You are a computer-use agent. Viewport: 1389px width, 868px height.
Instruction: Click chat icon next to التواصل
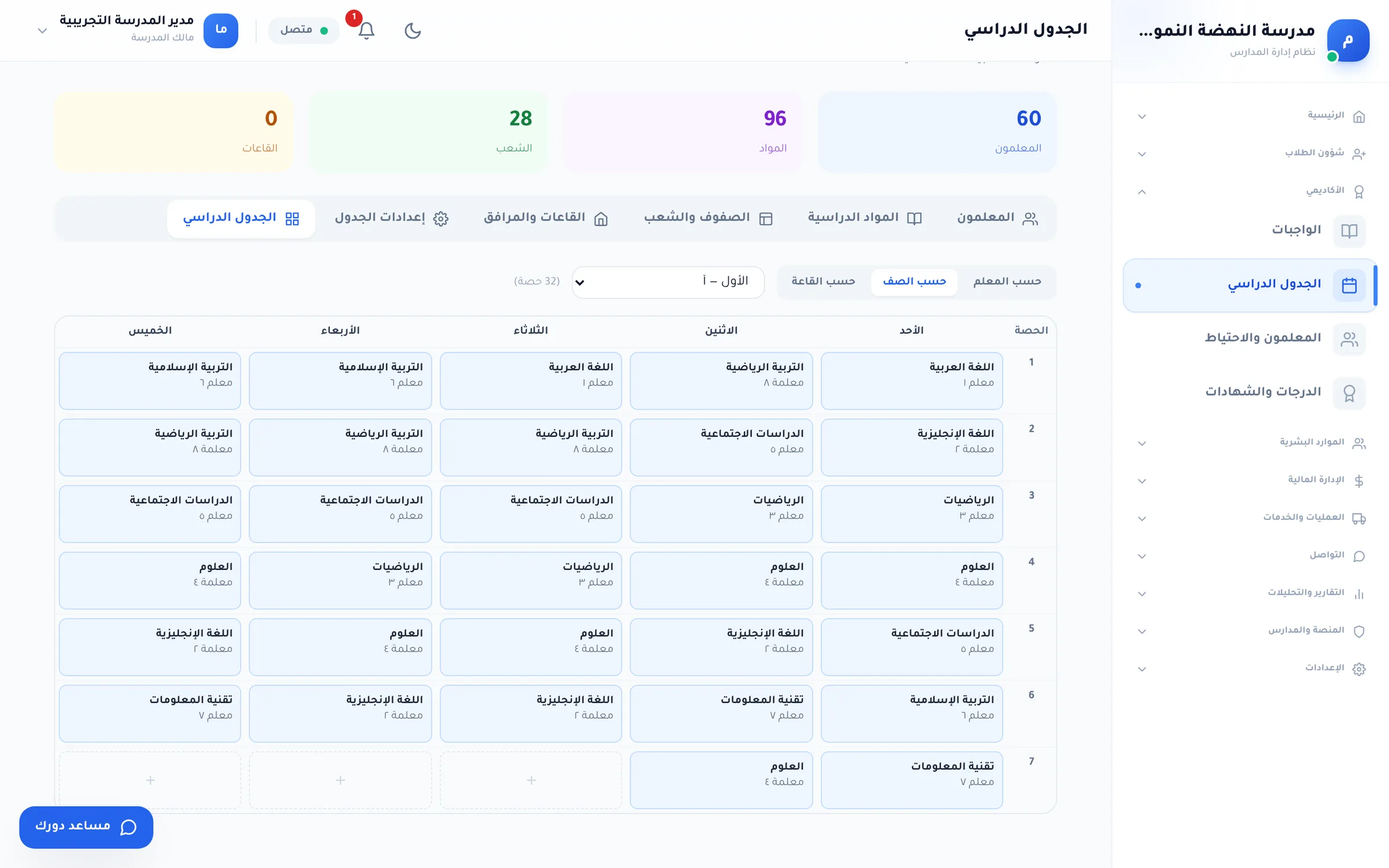1359,556
